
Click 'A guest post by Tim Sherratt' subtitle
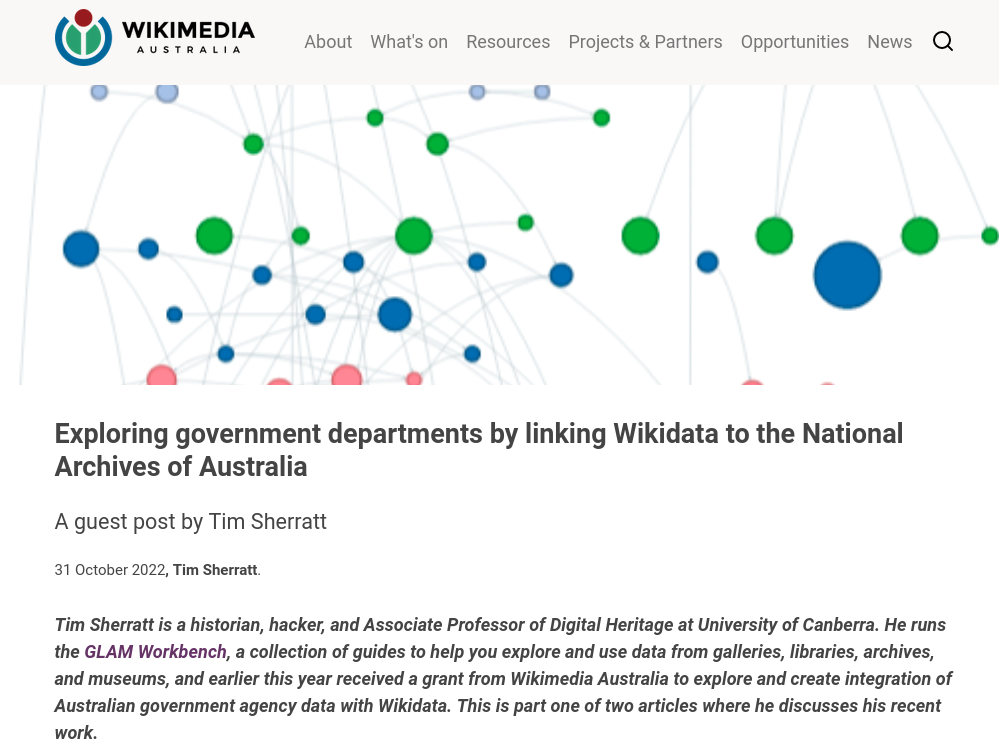point(190,521)
